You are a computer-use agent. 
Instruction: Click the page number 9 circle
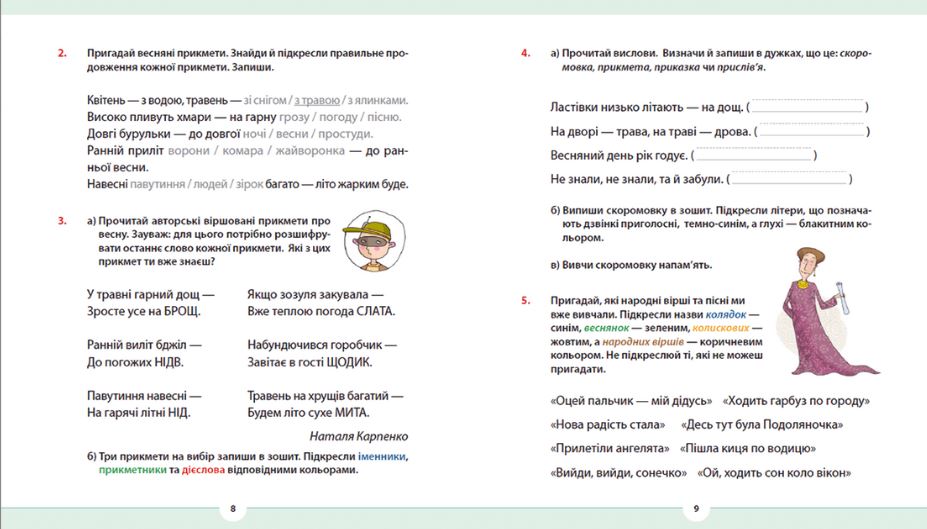tap(696, 509)
